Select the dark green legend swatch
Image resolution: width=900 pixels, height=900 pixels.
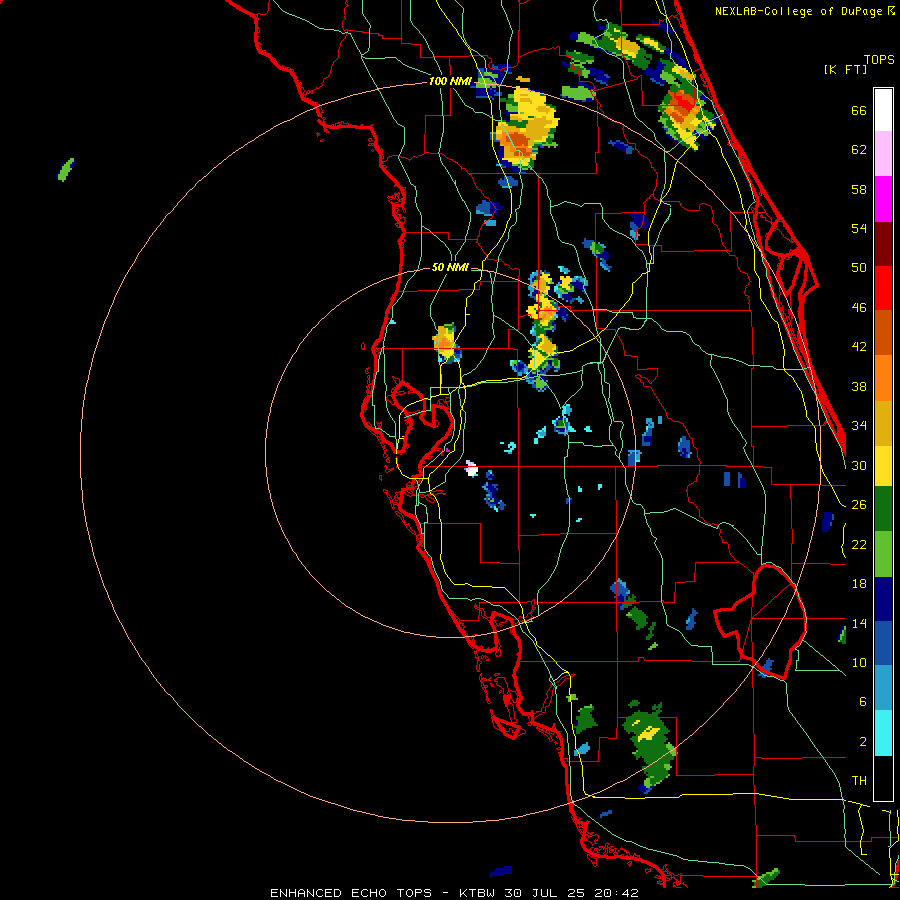click(883, 509)
